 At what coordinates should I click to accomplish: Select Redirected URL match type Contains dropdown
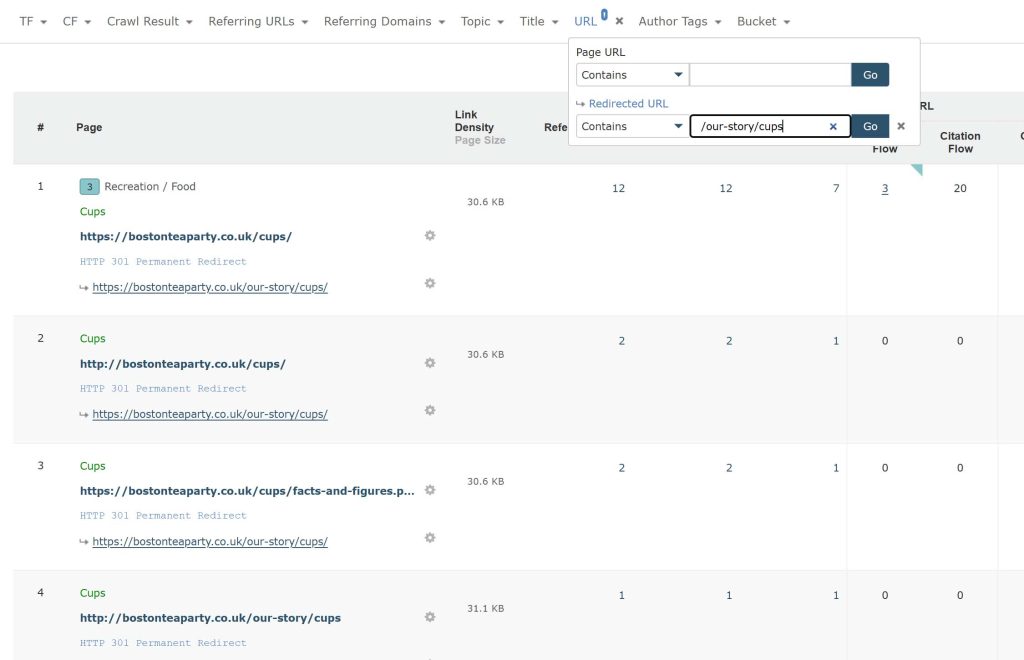click(x=632, y=127)
